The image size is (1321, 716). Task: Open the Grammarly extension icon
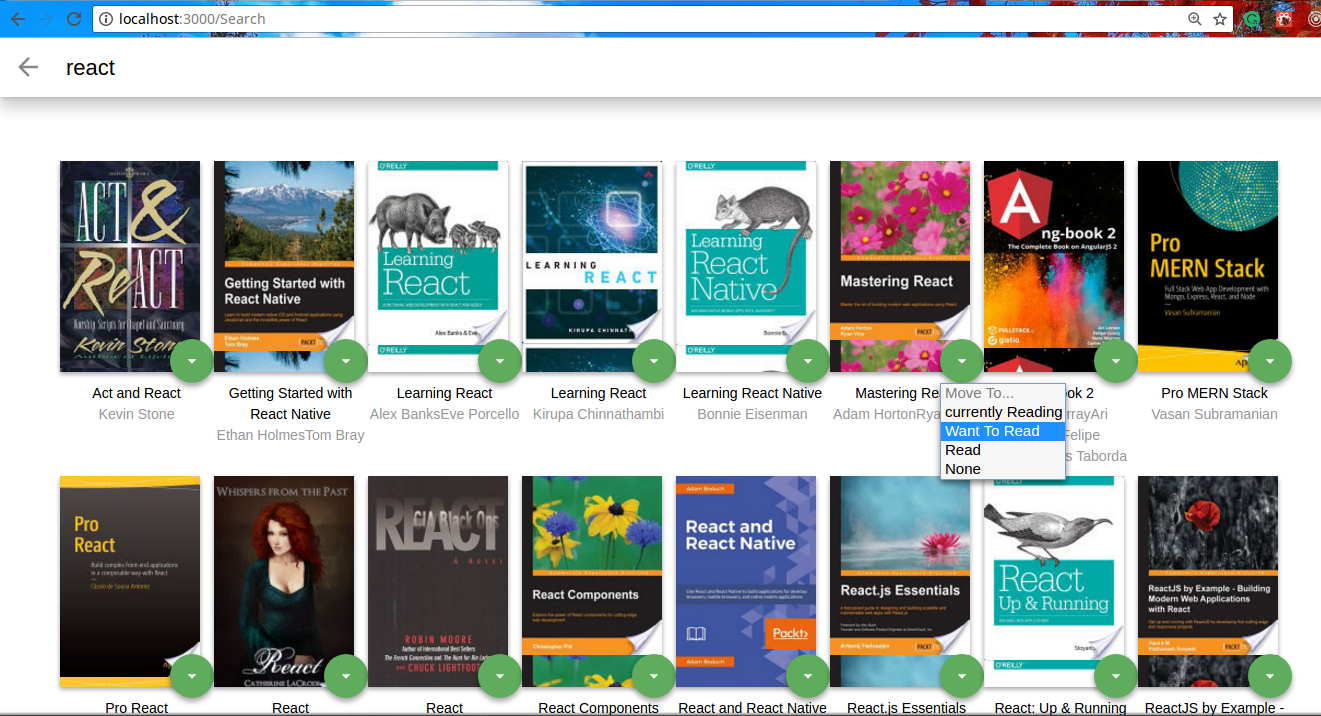click(1251, 18)
